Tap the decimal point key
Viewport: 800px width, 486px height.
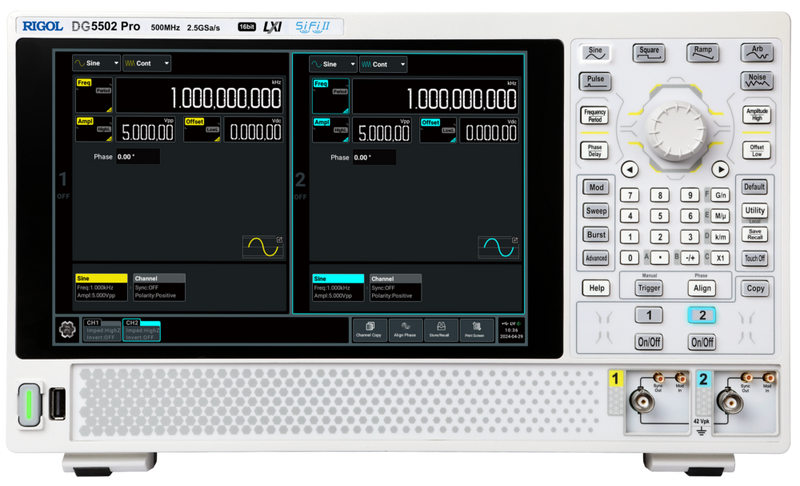pos(660,258)
